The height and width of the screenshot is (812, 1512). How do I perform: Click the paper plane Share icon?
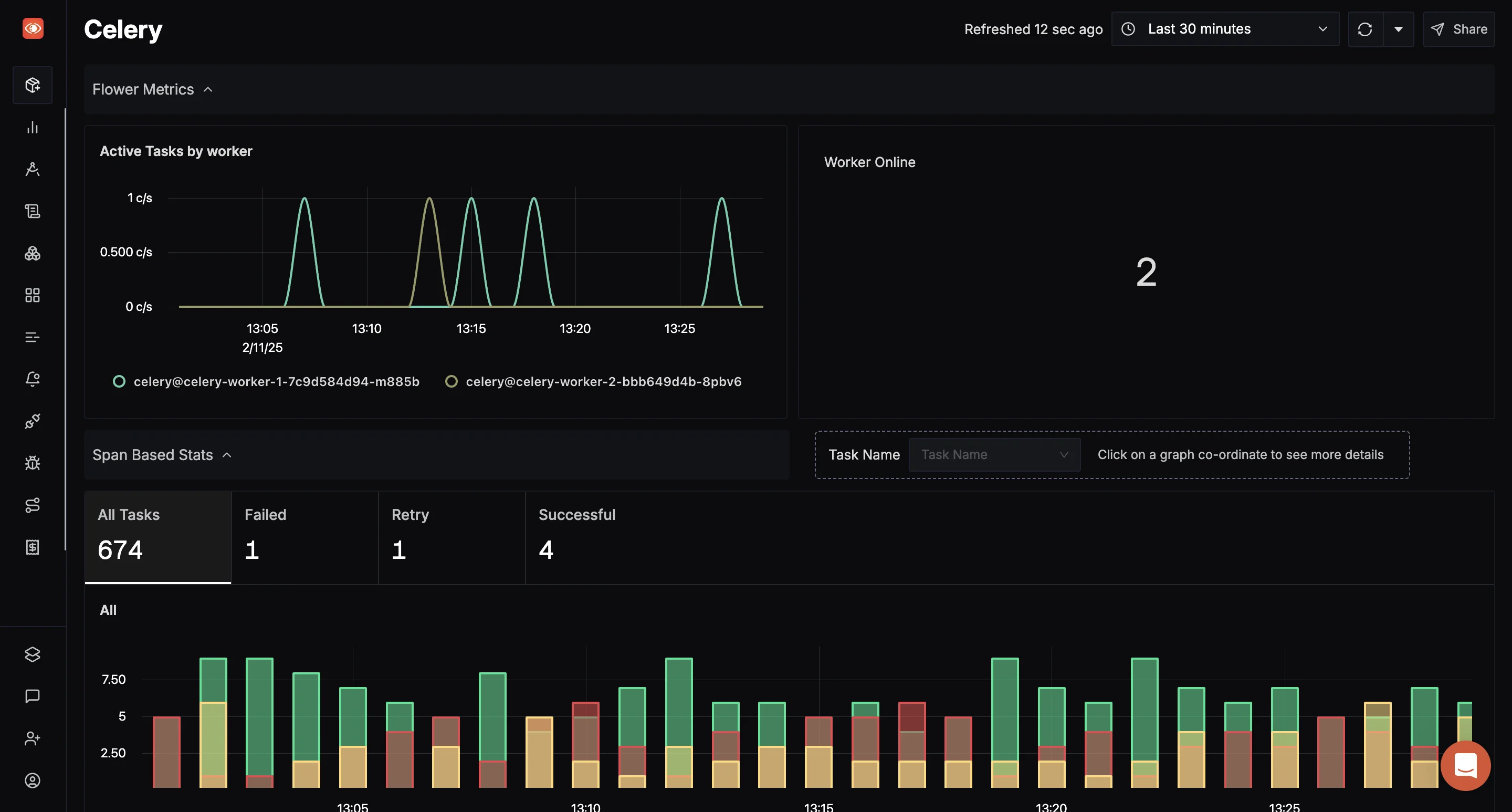tap(1437, 29)
